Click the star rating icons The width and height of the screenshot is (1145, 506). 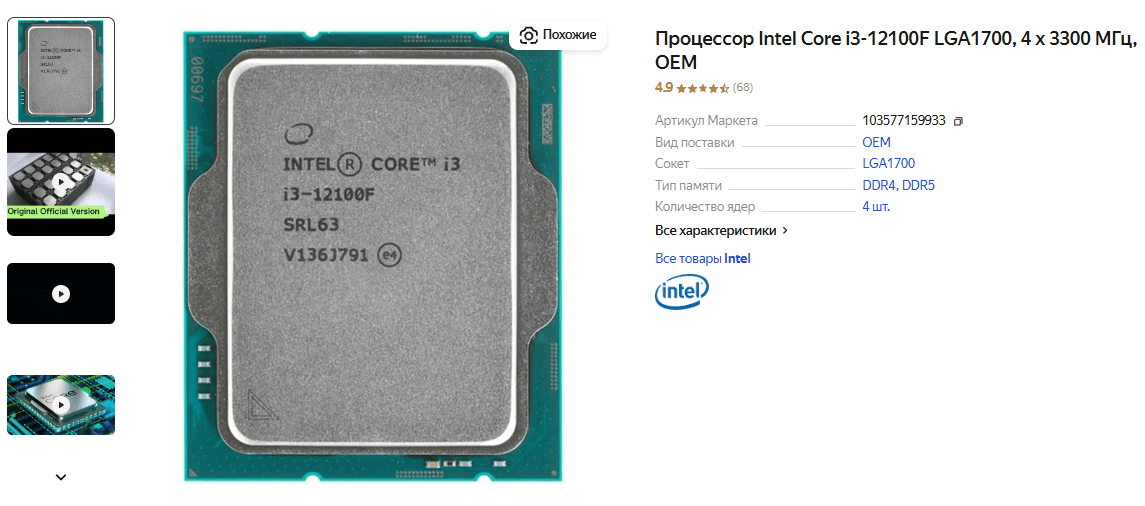[x=702, y=88]
